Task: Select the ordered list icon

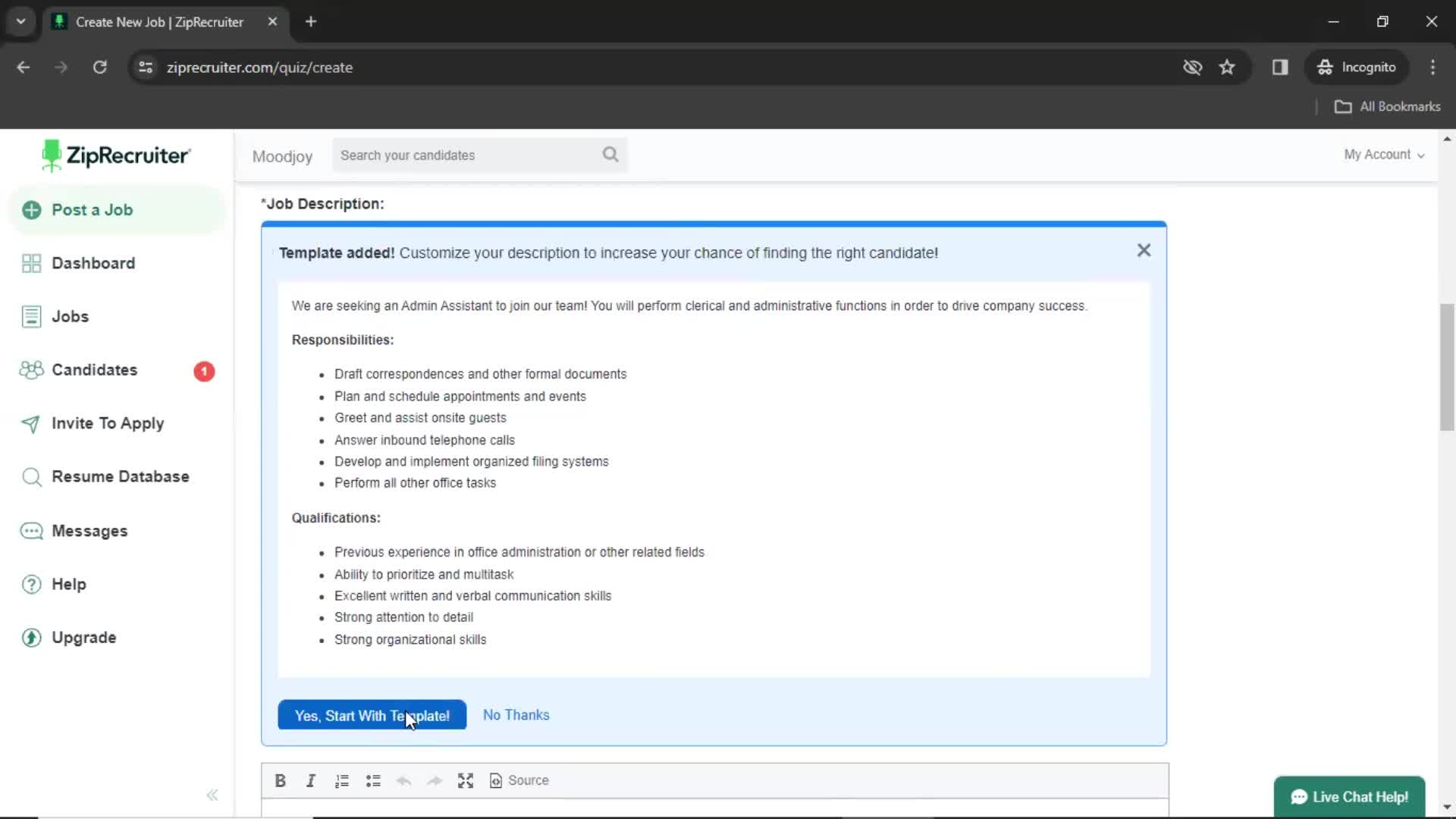Action: coord(343,780)
